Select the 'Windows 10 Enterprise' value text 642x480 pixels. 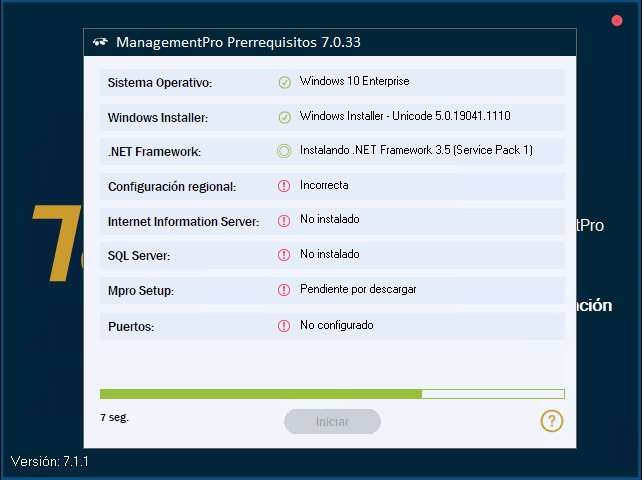point(355,81)
